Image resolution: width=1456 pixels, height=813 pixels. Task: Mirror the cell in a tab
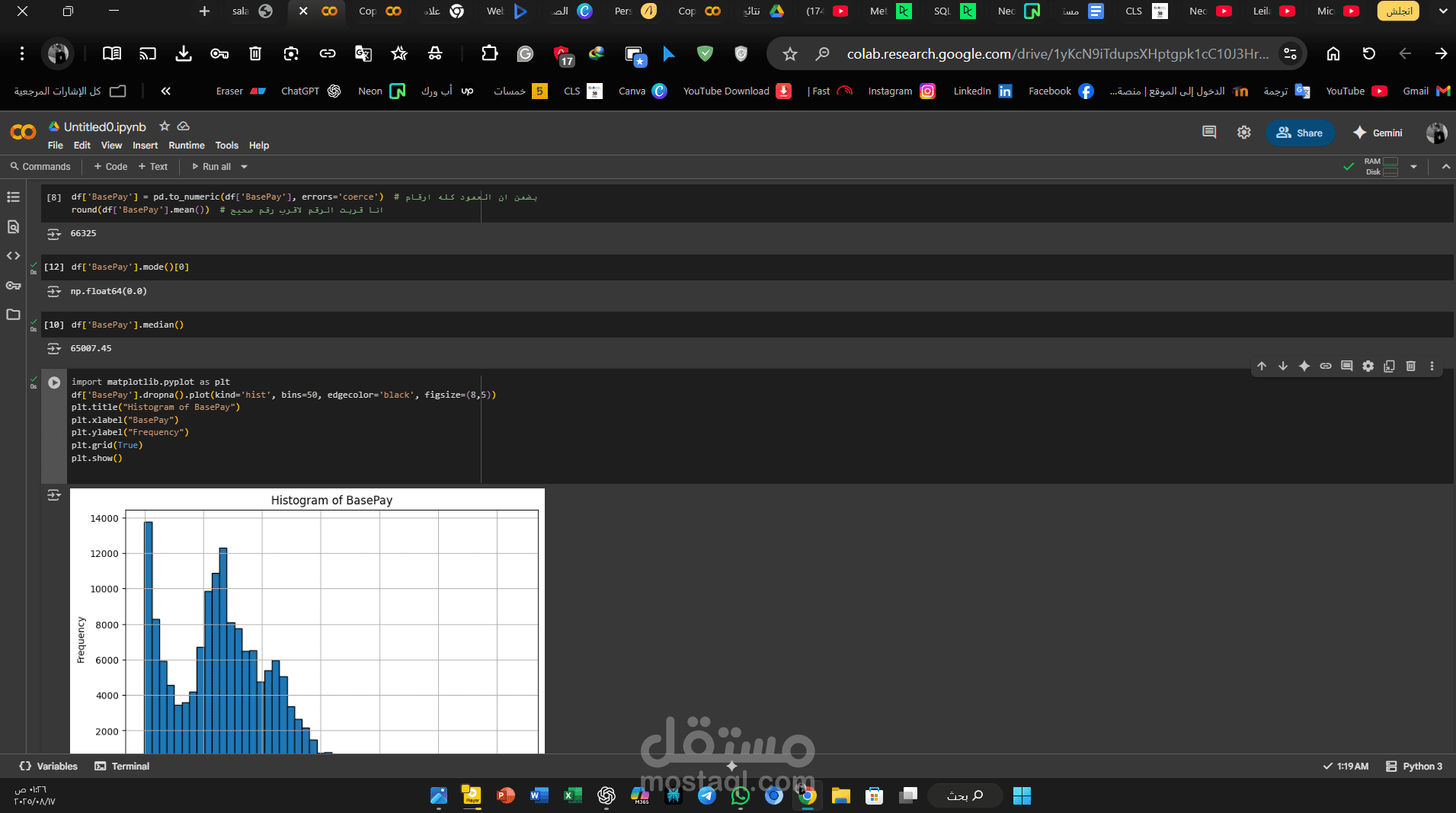1389,366
